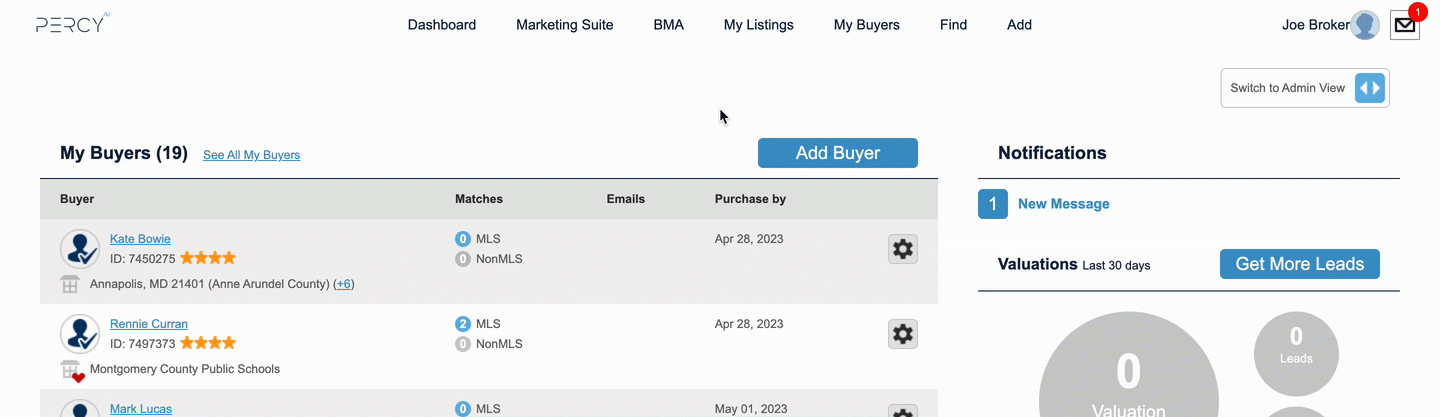Viewport: 1440px width, 417px height.
Task: Open settings gear for Rennie Curran
Action: pos(903,334)
